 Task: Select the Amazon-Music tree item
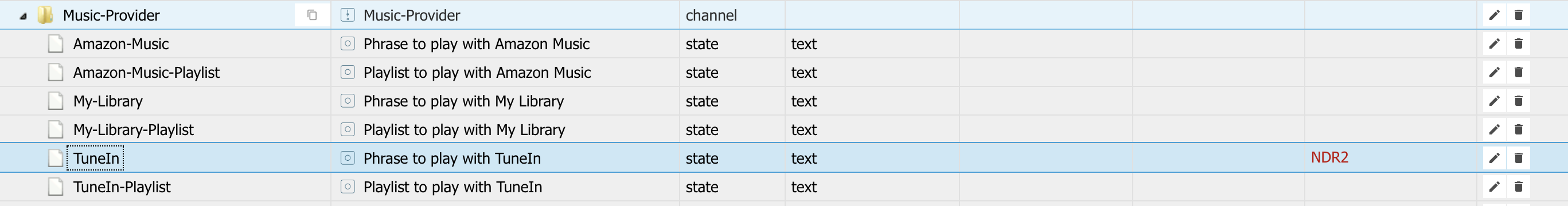point(120,43)
